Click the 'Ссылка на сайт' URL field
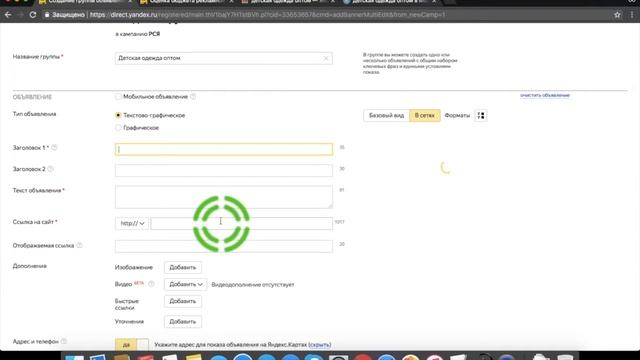This screenshot has width=640, height=360. pos(242,223)
